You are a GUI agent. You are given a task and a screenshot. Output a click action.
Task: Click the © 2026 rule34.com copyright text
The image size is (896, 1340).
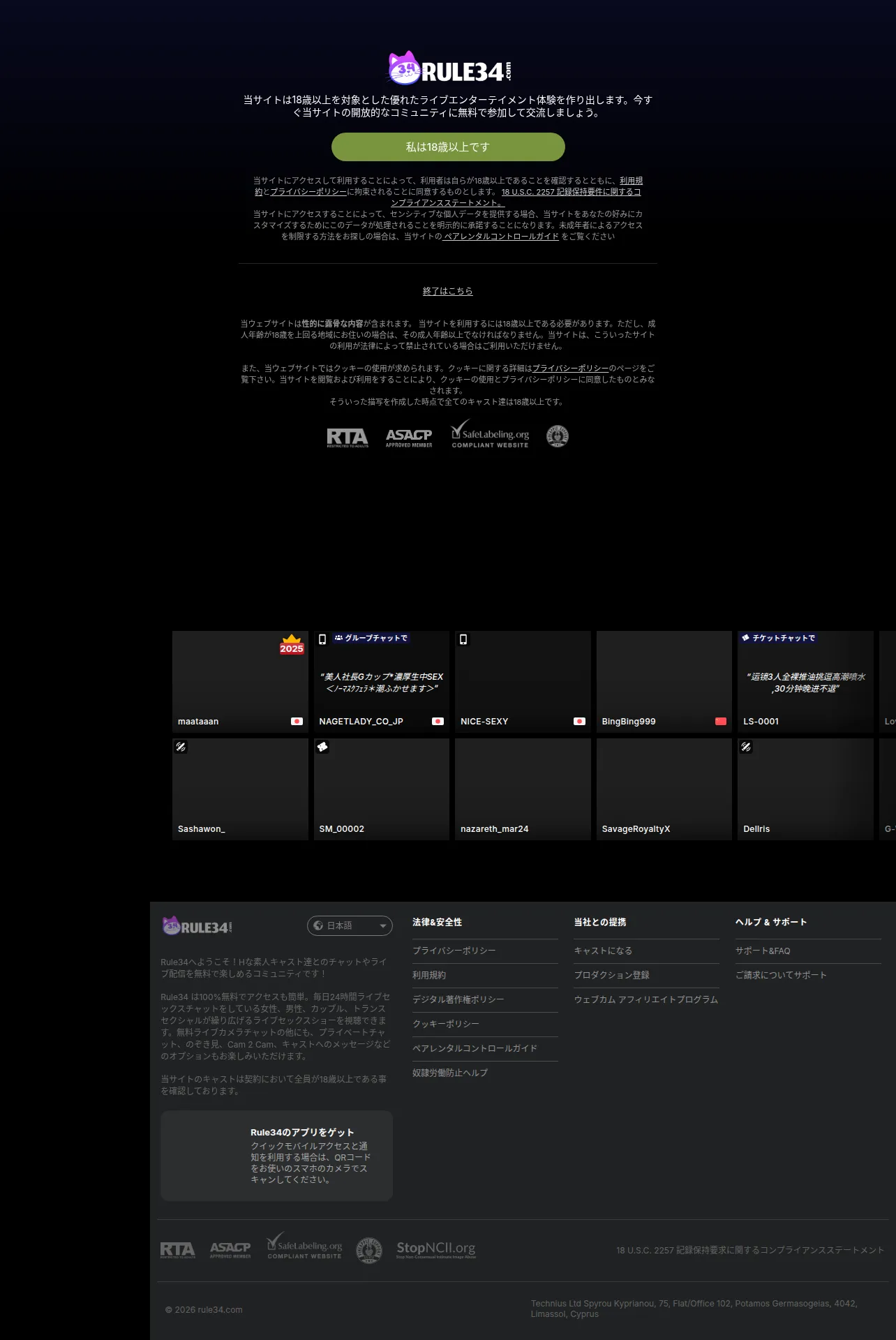(x=204, y=1309)
